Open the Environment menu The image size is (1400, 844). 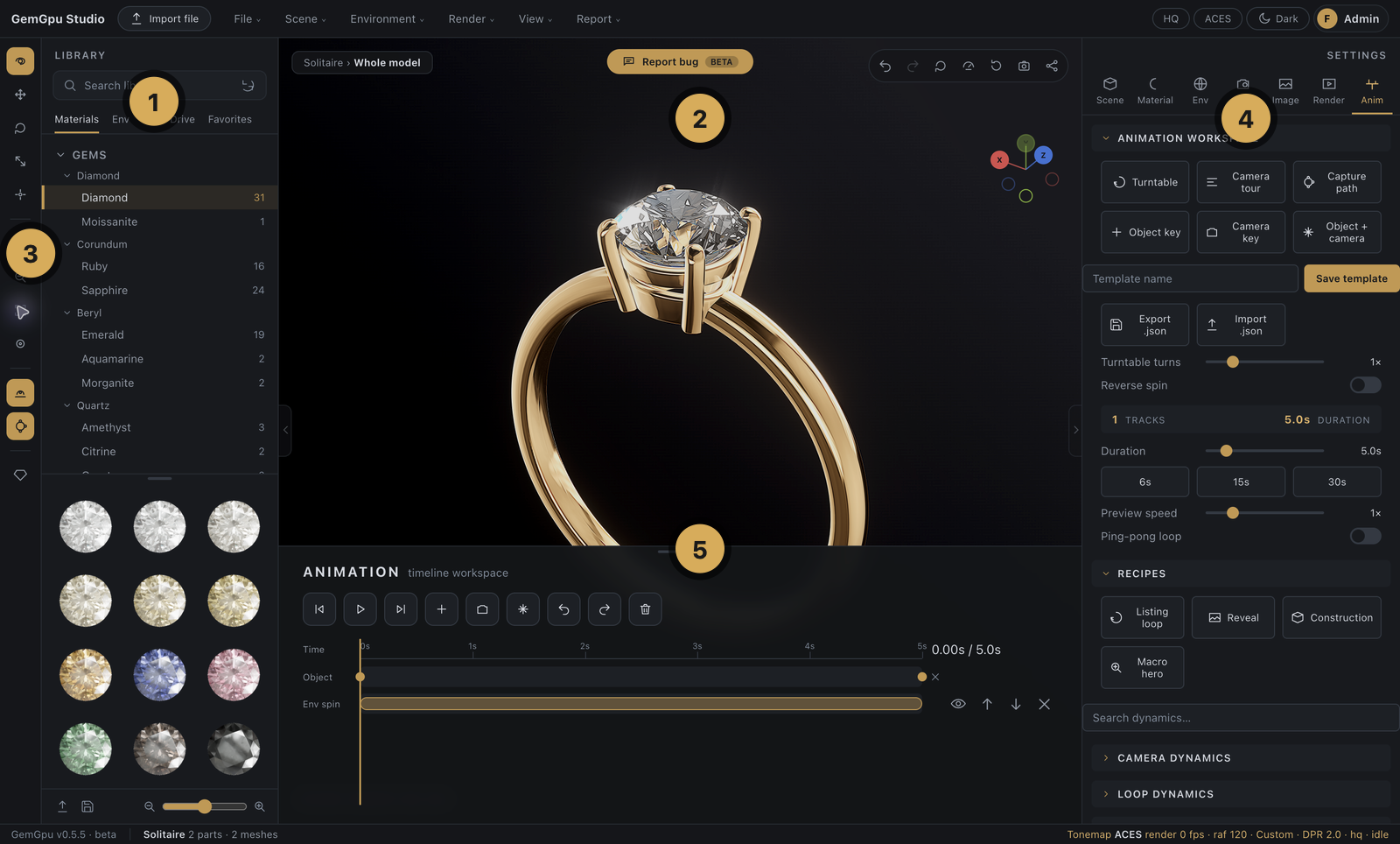point(387,18)
